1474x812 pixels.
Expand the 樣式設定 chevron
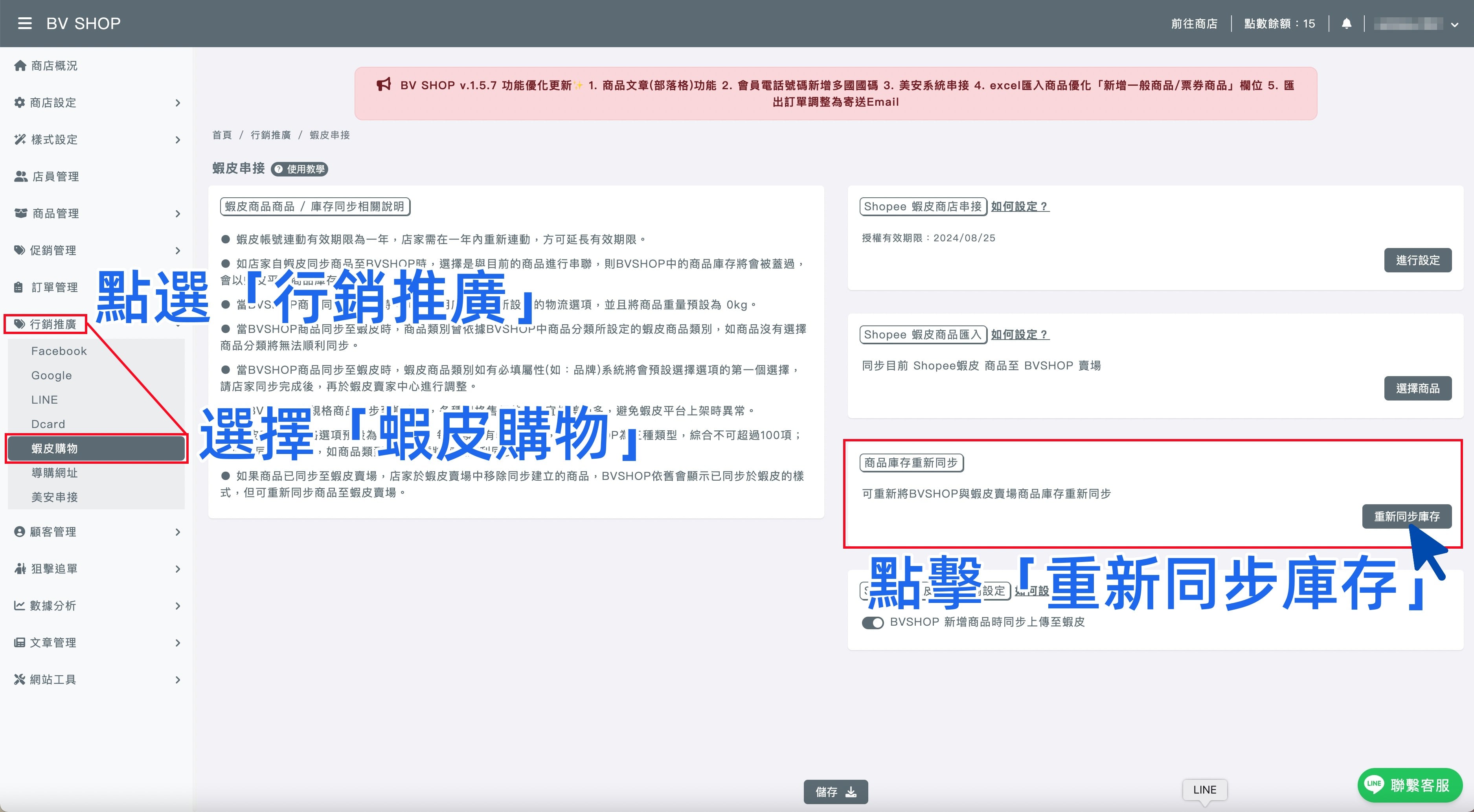tap(177, 140)
